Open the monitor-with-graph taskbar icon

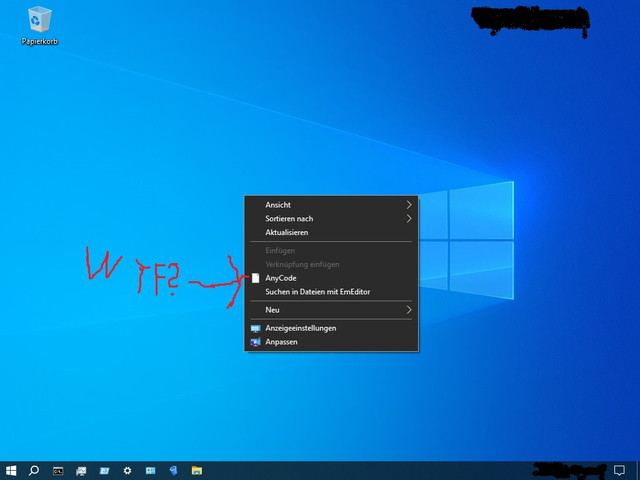81,471
